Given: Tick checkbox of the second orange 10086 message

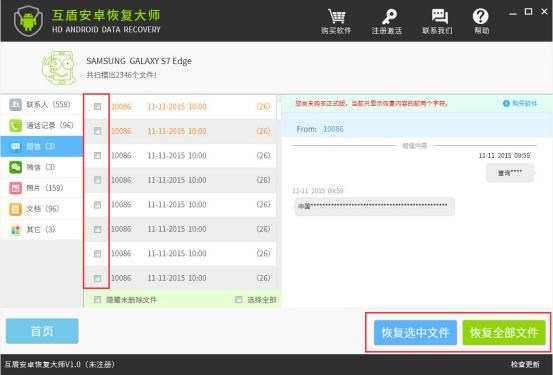Looking at the screenshot, I should [98, 131].
